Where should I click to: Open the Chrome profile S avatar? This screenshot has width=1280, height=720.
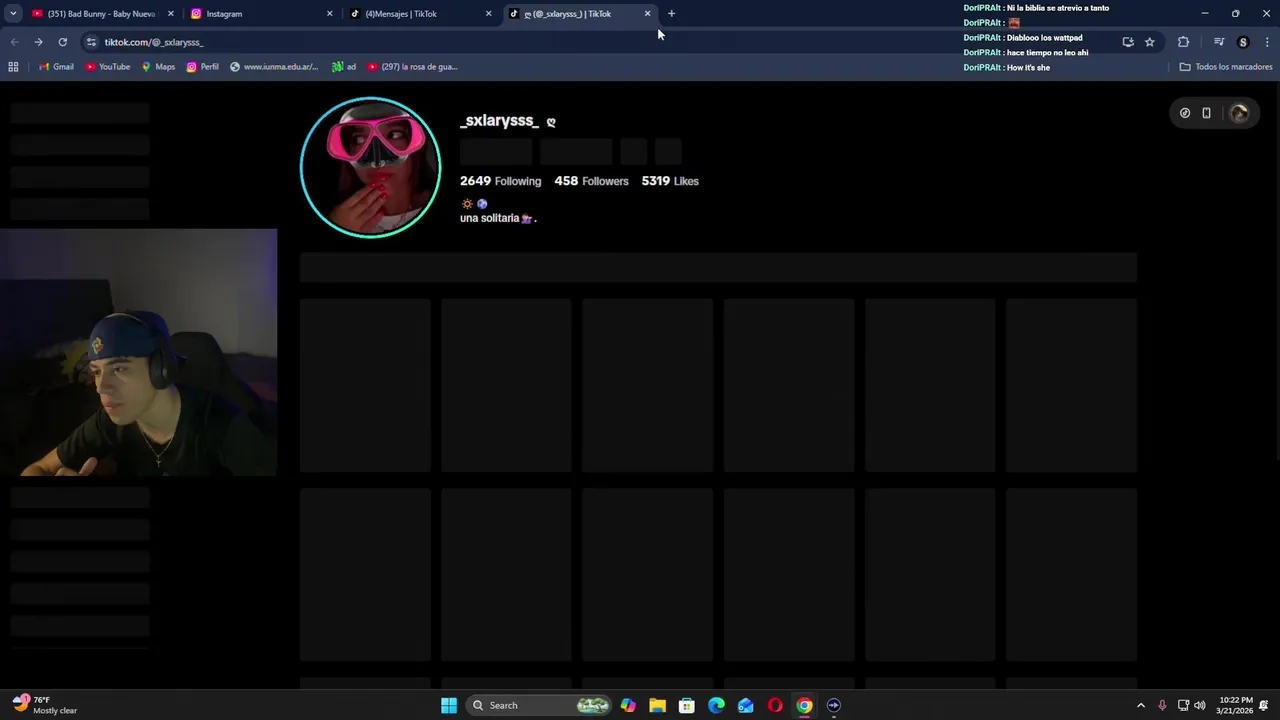pyautogui.click(x=1243, y=42)
